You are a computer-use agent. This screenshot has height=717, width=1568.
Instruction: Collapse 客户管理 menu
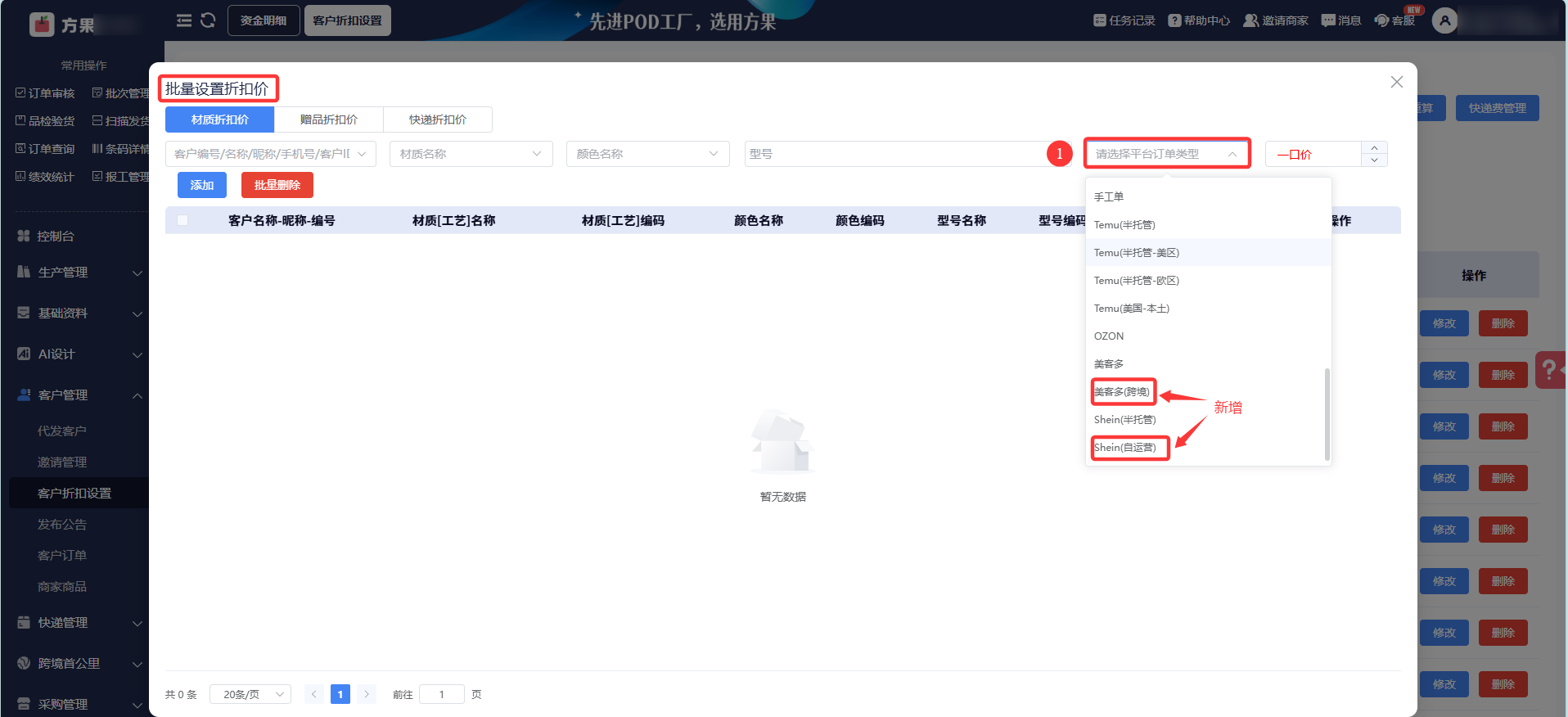pyautogui.click(x=79, y=395)
